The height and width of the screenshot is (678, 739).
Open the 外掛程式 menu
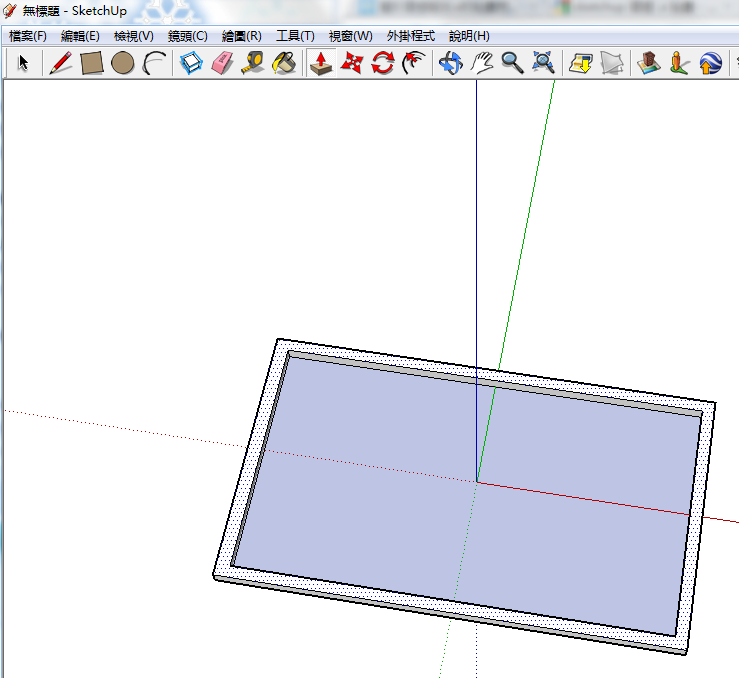tap(411, 36)
